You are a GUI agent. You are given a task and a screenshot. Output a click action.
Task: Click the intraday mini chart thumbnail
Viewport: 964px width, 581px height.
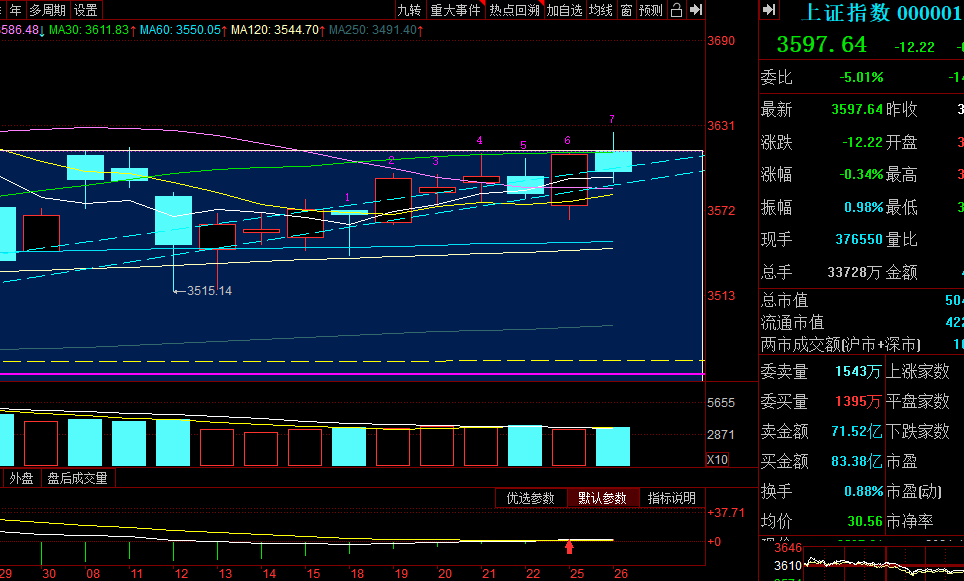tap(882, 564)
